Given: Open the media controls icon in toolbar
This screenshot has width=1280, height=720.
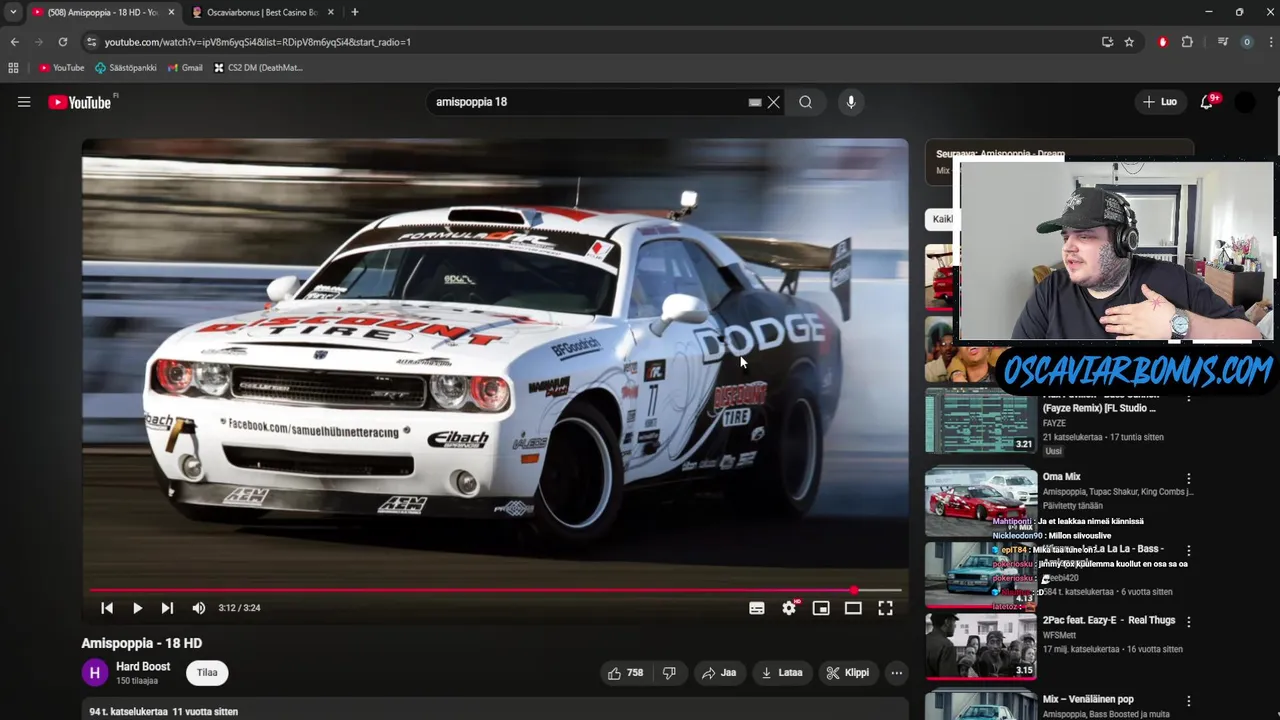Looking at the screenshot, I should [x=1222, y=42].
